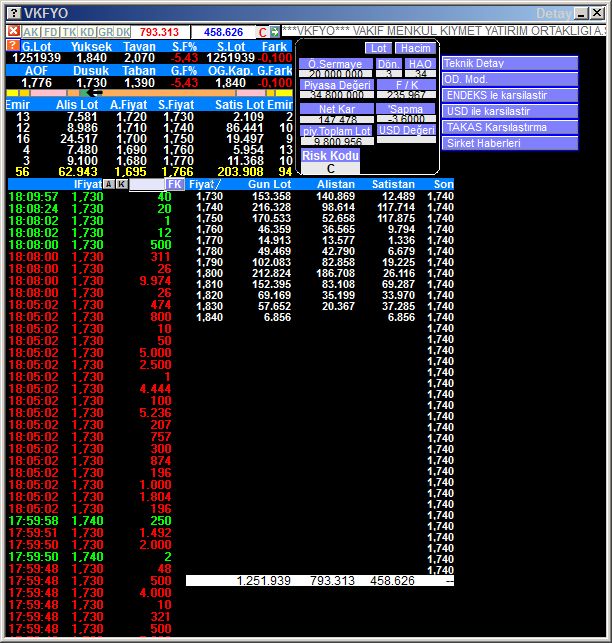This screenshot has height=643, width=612.
Task: Click the AK toolbar icon
Action: pos(31,32)
